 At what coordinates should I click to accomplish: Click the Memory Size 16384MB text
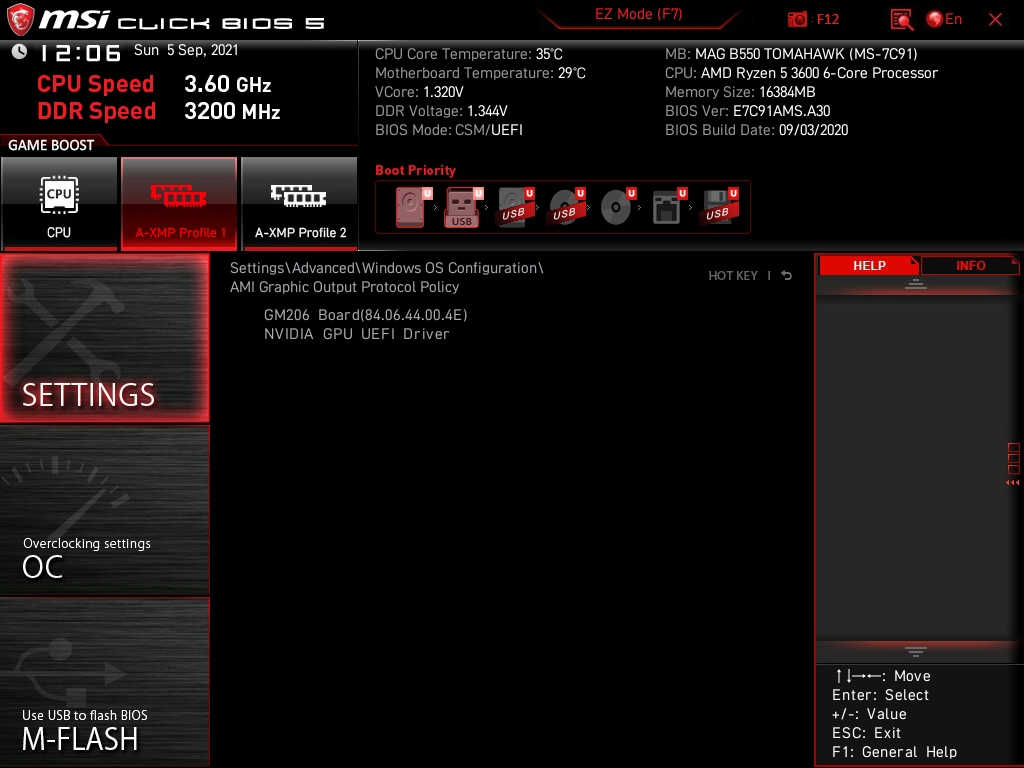740,92
